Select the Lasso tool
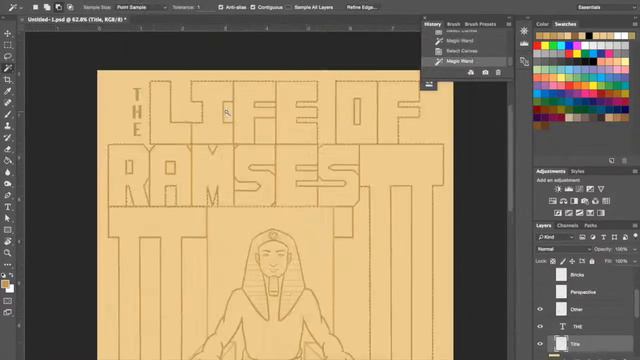Viewport: 640px width, 360px height. coord(7,56)
